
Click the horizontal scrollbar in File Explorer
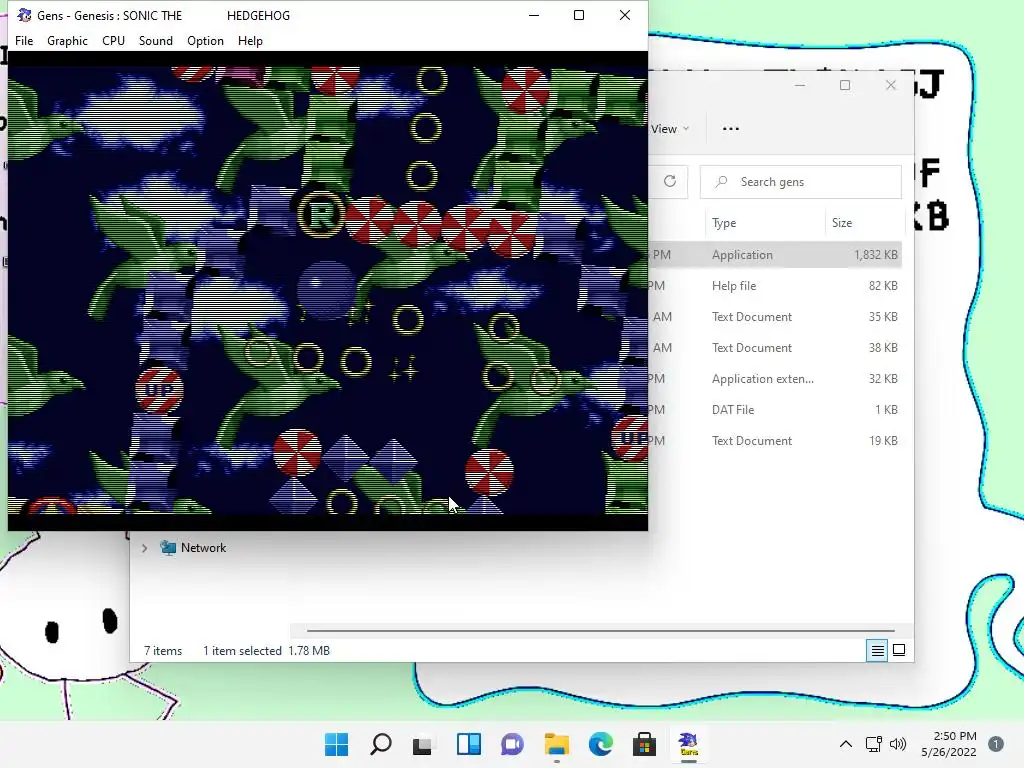(x=600, y=631)
